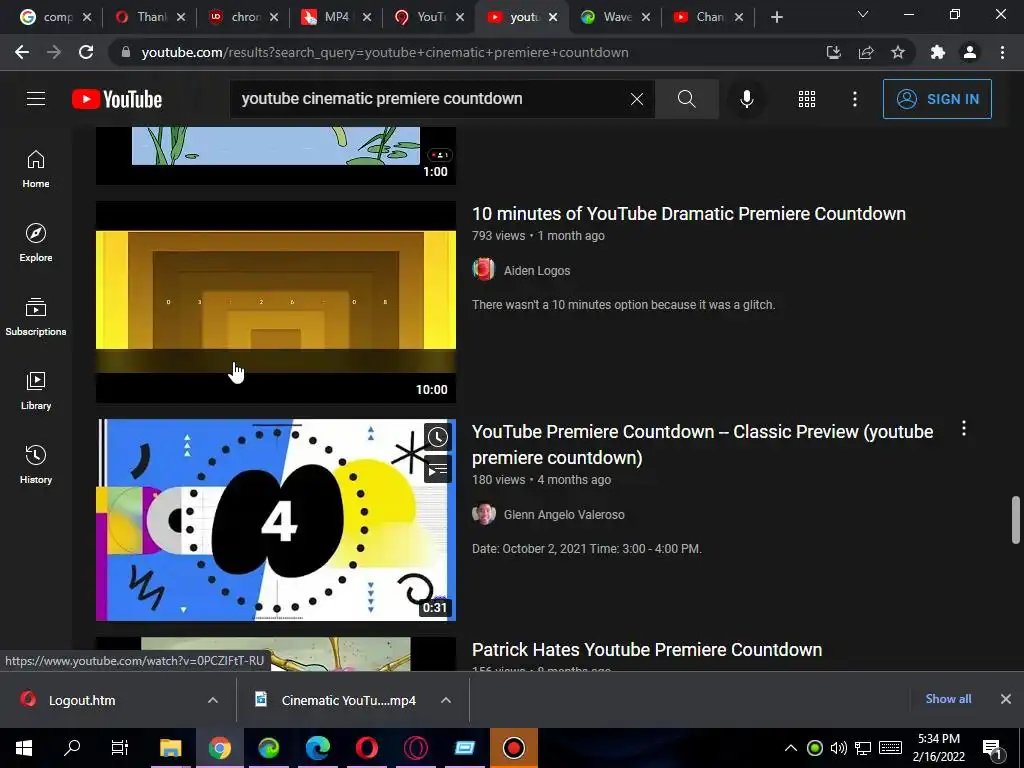Image resolution: width=1024 pixels, height=768 pixels.
Task: Open History in the sidebar
Action: [36, 464]
